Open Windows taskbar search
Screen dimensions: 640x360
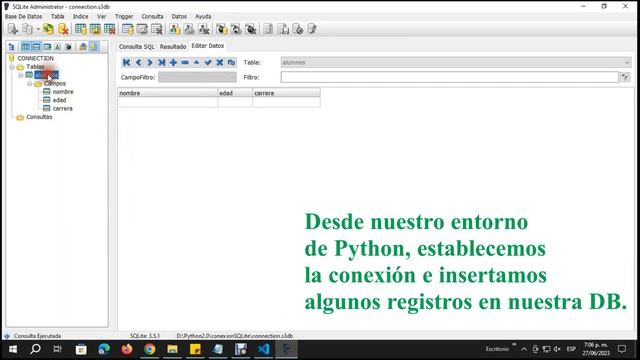click(x=36, y=349)
